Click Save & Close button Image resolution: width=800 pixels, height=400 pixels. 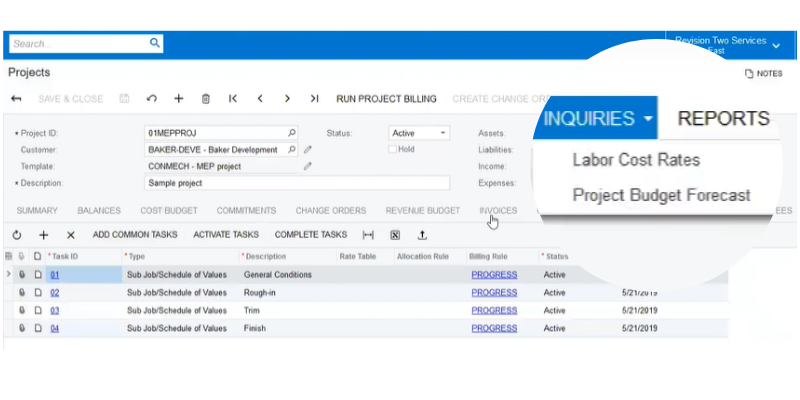coord(70,99)
